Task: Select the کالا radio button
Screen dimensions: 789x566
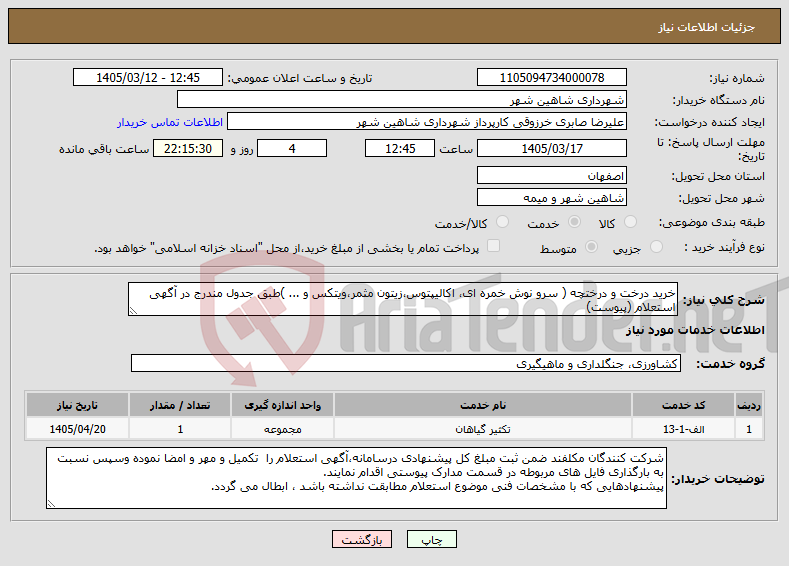Action: (630, 222)
